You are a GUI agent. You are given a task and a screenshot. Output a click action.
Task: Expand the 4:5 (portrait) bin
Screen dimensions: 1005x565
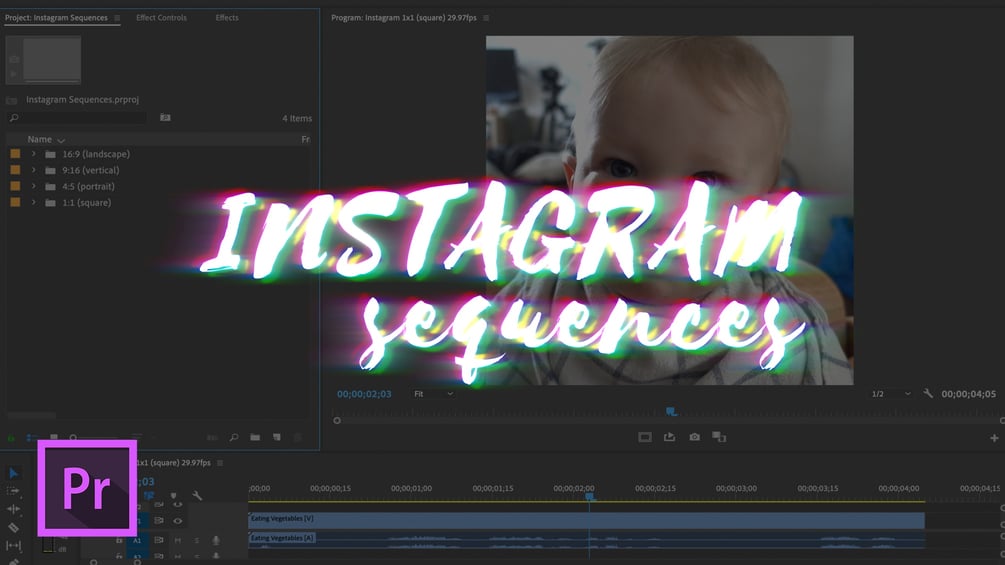[34, 186]
